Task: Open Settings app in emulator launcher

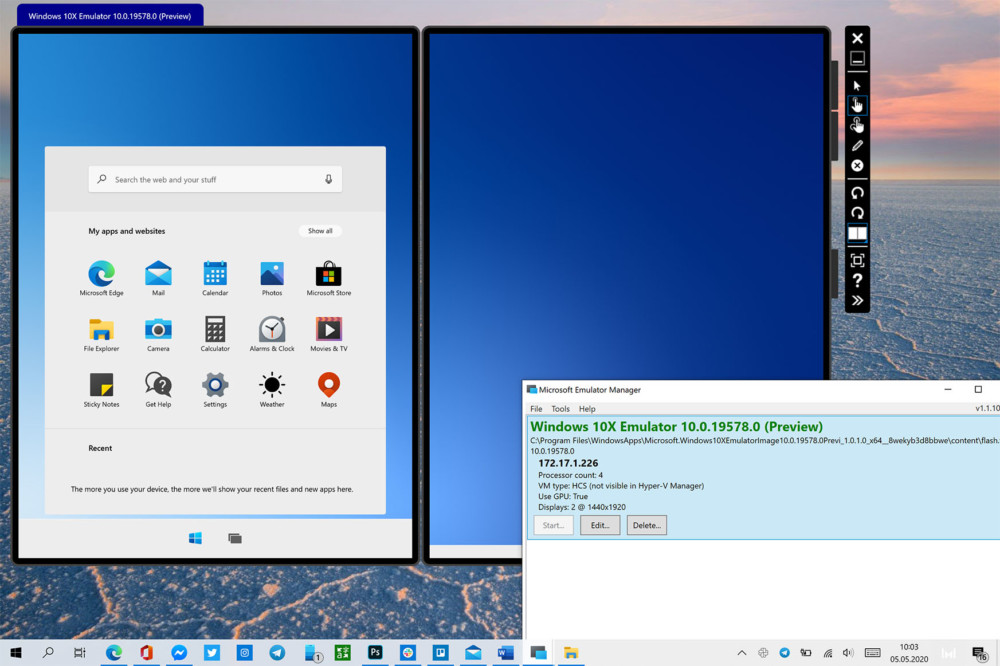Action: click(x=215, y=390)
